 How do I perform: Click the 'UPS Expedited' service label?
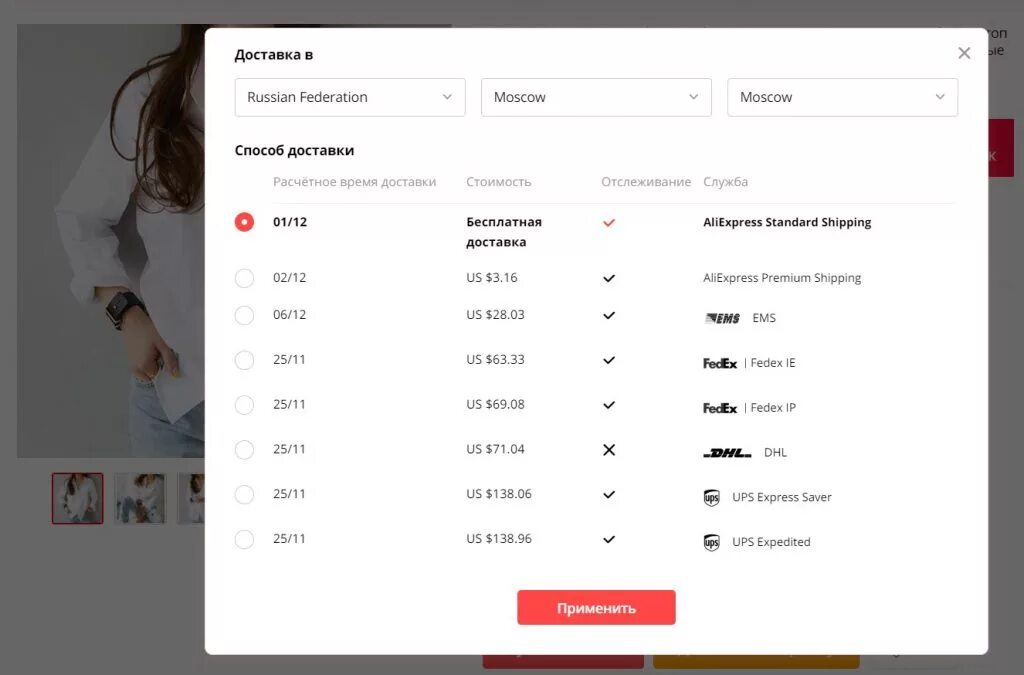click(771, 542)
